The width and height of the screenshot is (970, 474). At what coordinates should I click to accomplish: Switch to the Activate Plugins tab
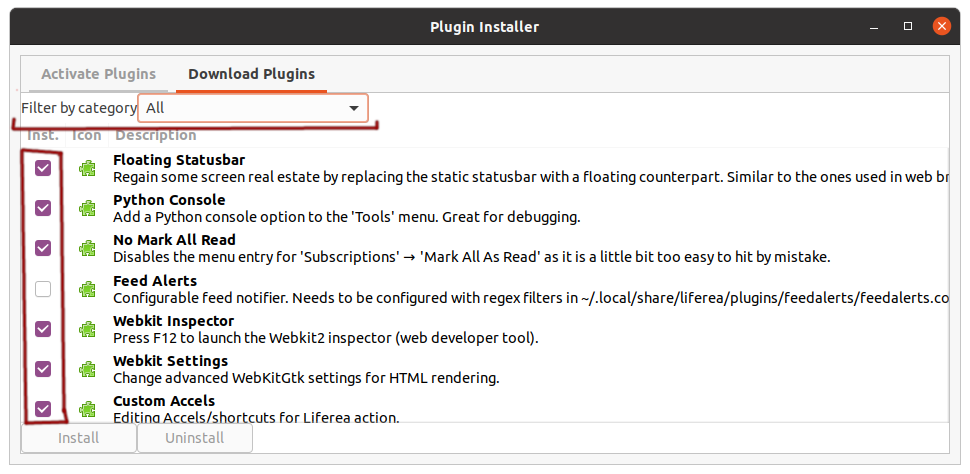98,74
